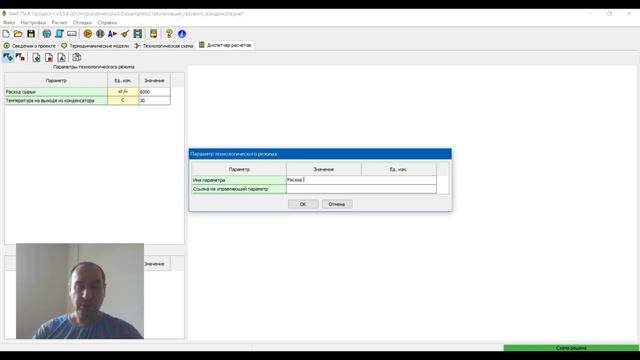The image size is (640, 360).
Task: Create a new project file icon
Action: click(6, 34)
